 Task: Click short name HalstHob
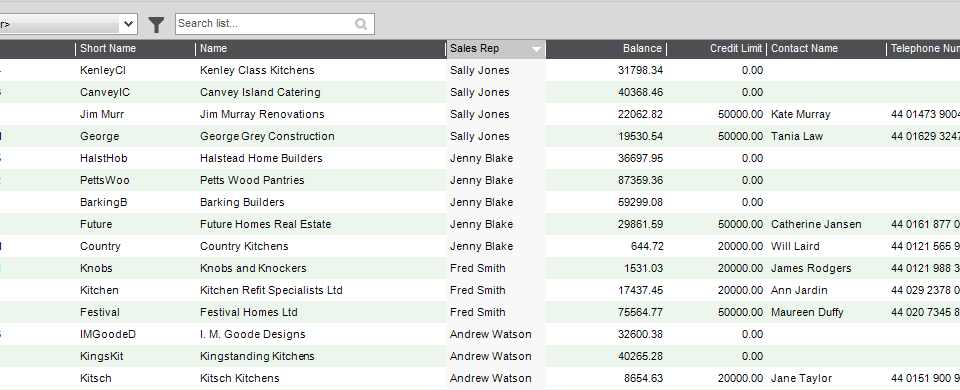pyautogui.click(x=103, y=159)
